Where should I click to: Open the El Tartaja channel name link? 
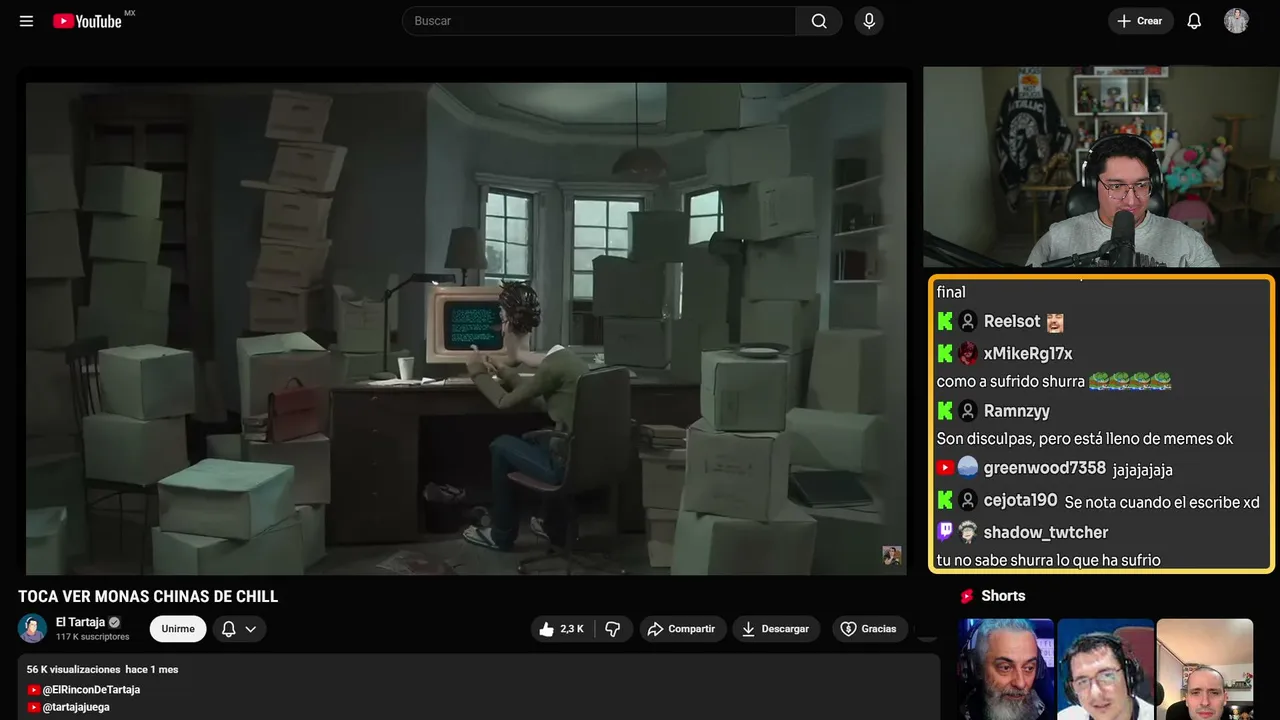pos(80,622)
